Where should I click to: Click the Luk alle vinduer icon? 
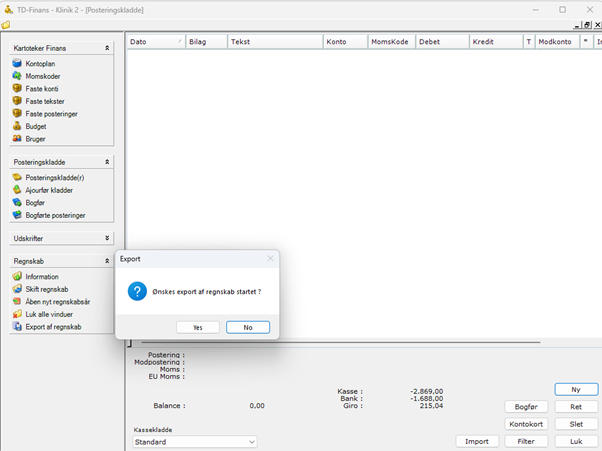17,314
